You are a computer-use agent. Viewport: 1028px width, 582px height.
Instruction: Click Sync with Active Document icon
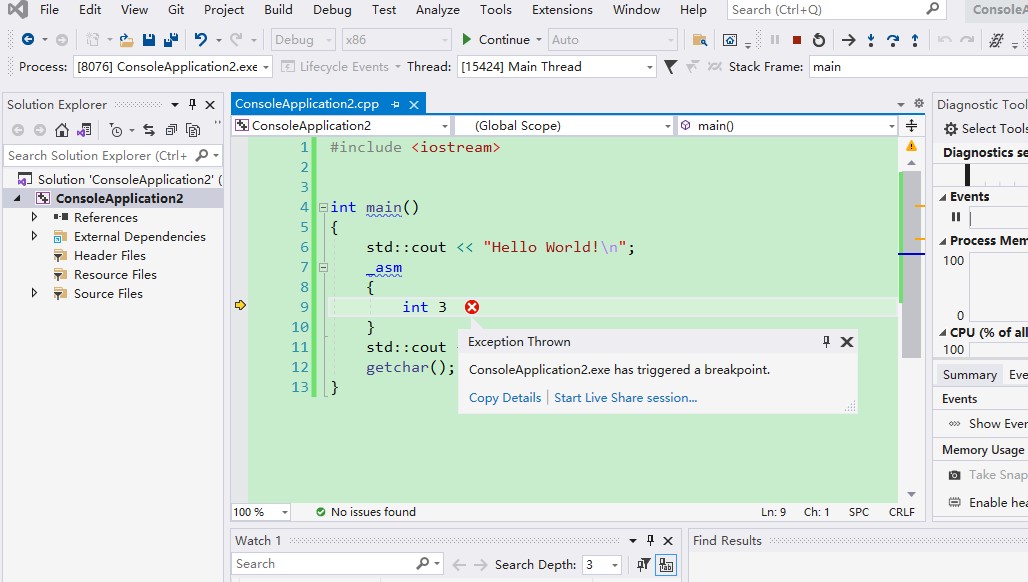pos(149,130)
